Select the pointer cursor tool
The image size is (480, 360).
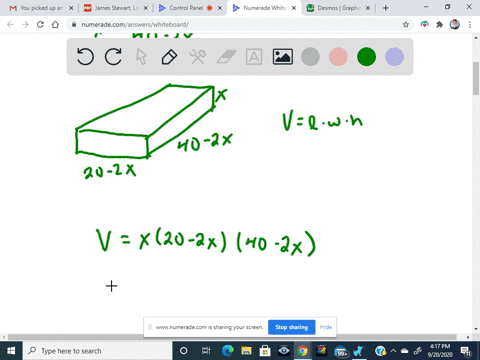(141, 57)
